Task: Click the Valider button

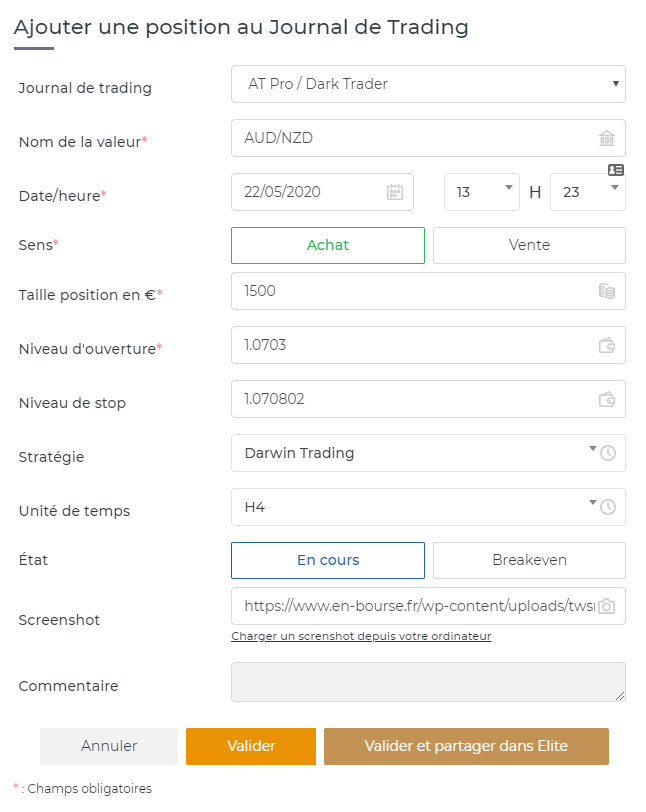Action: 249,746
